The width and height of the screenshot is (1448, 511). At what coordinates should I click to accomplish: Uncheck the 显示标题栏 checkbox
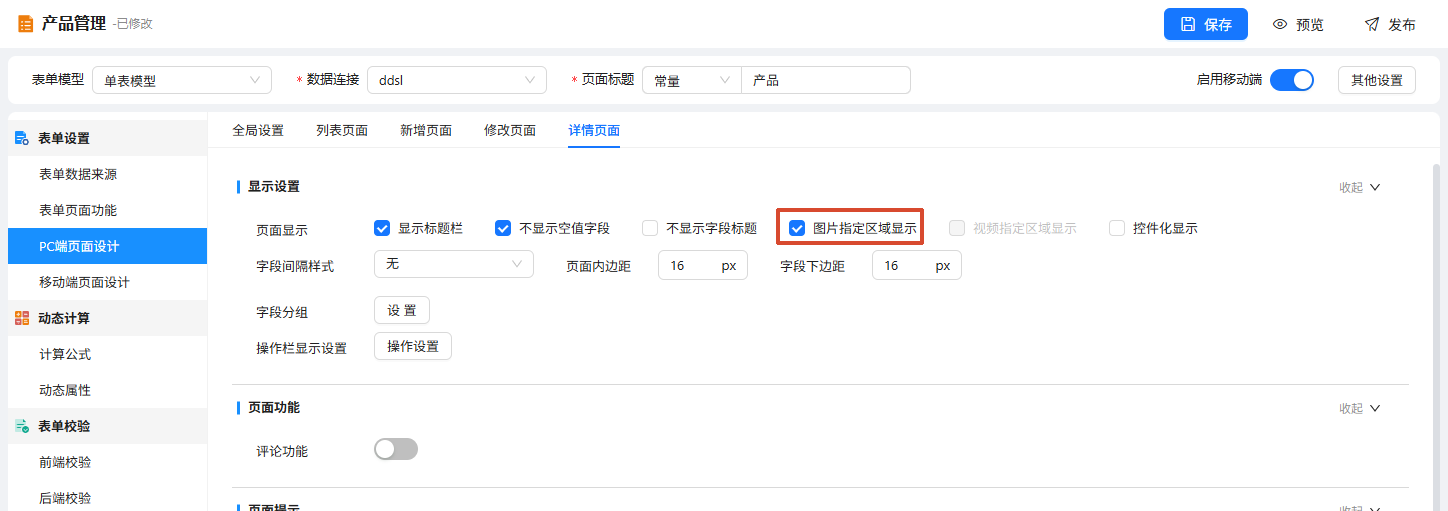(382, 228)
